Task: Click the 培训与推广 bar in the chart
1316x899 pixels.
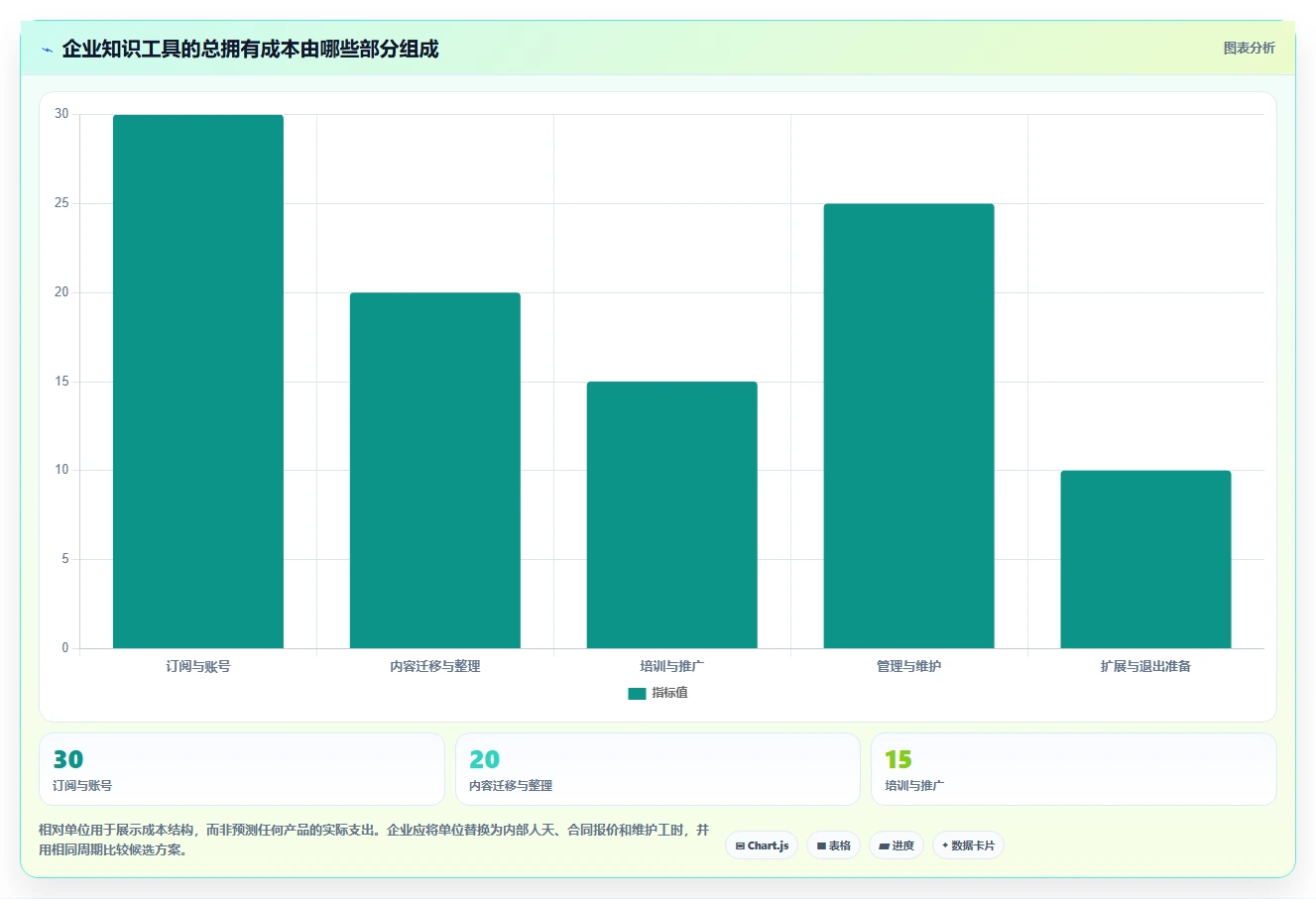Action: [x=672, y=515]
